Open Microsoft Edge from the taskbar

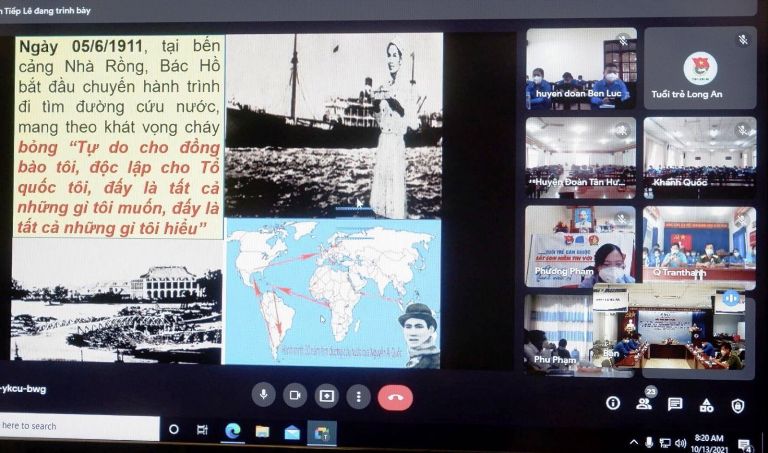233,431
